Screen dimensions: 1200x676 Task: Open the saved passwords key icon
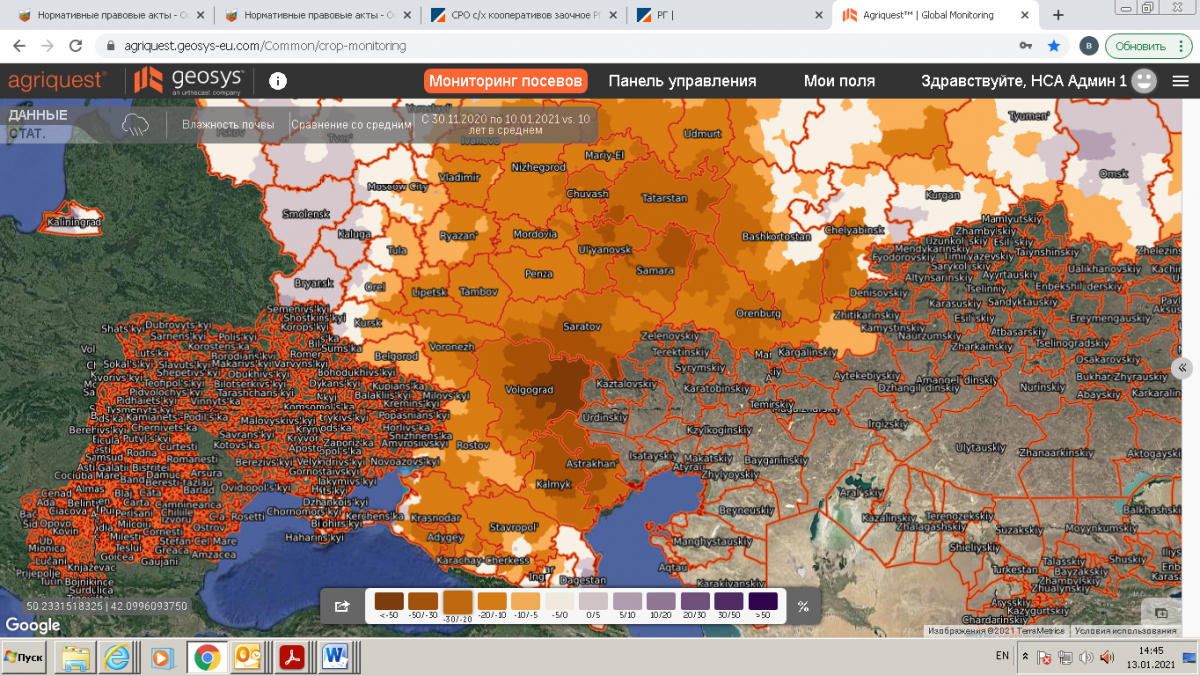pyautogui.click(x=1025, y=46)
